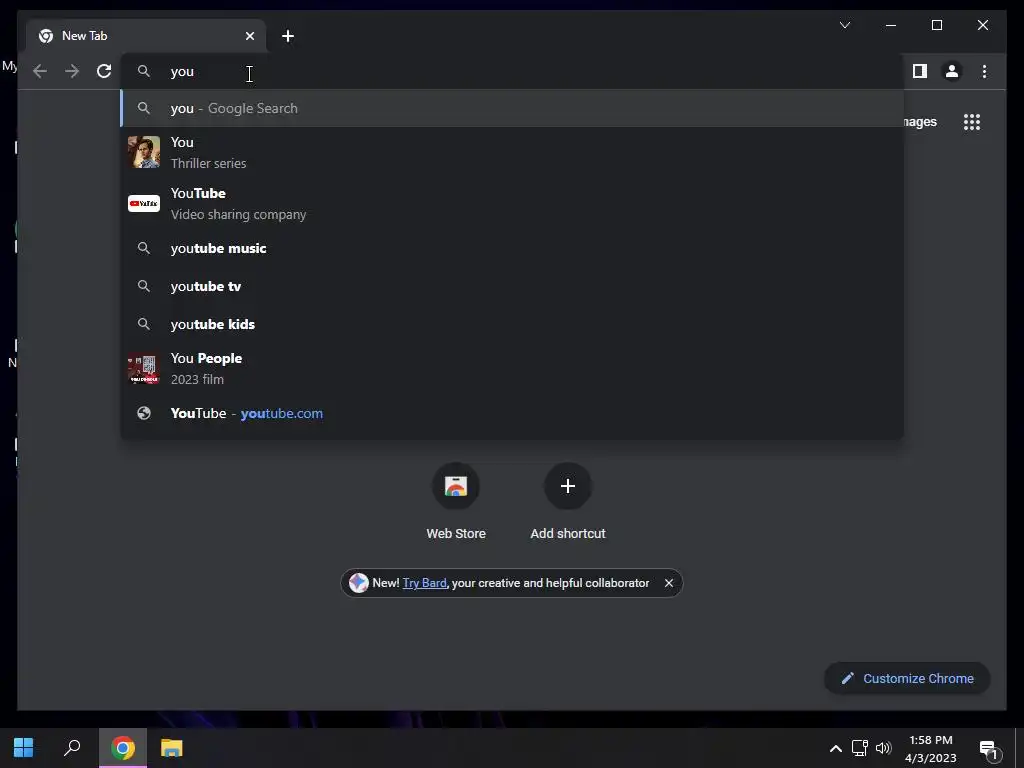Click the network tray icon

pyautogui.click(x=859, y=748)
